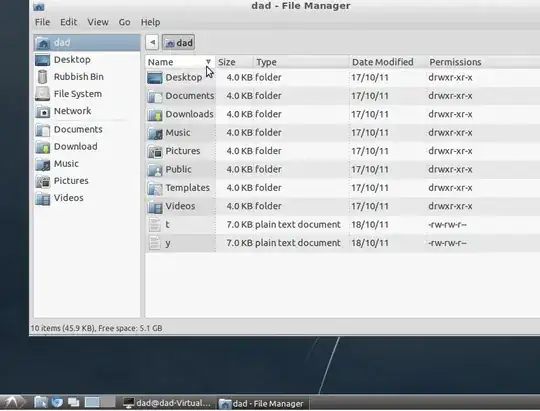This screenshot has height=411, width=540.
Task: Click the 17/10/11 date for Music
Action: (370, 133)
